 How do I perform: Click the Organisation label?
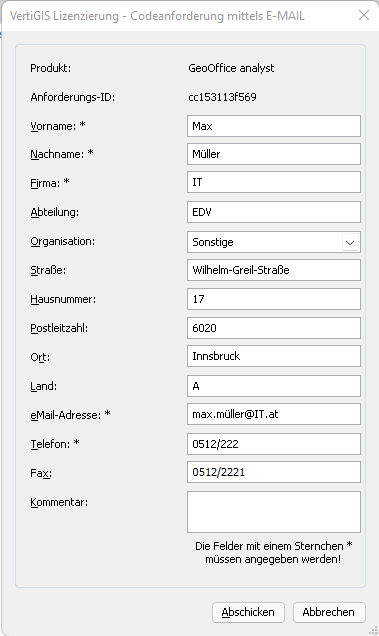[x=62, y=241]
